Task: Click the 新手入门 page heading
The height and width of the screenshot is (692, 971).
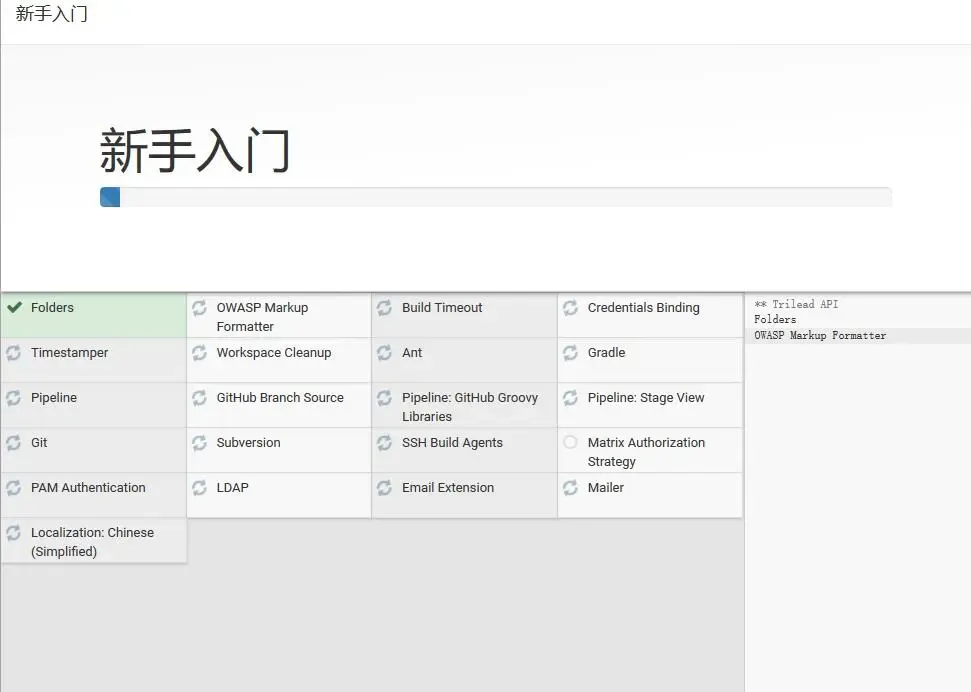Action: [x=196, y=150]
